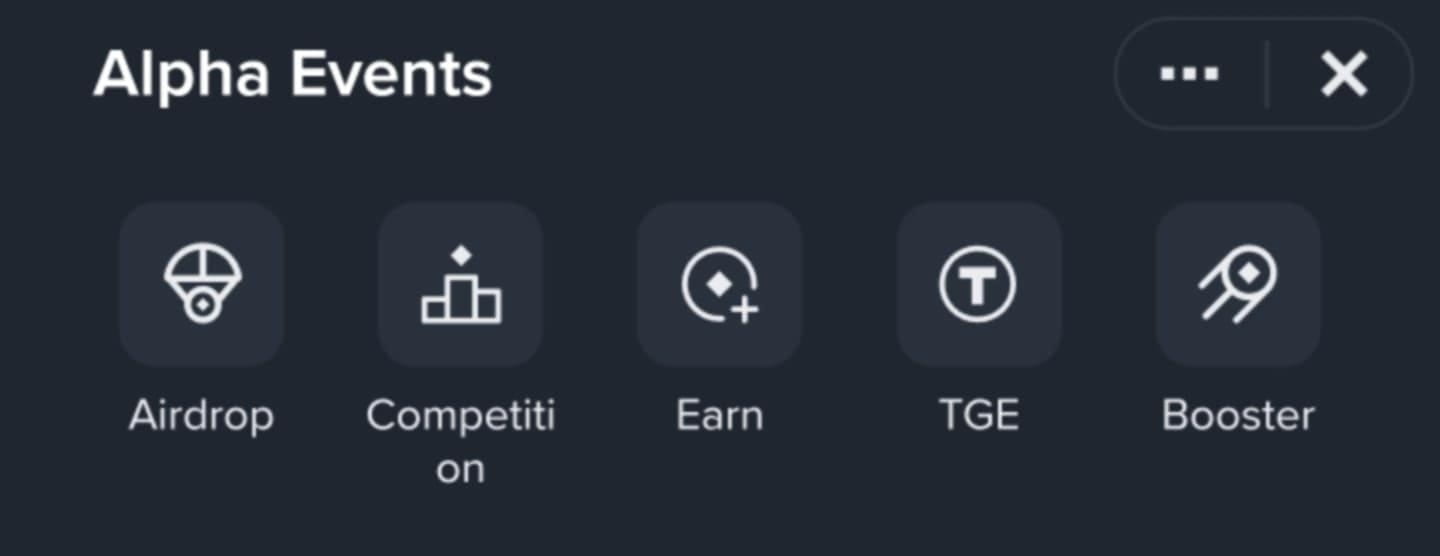Image resolution: width=1440 pixels, height=556 pixels.
Task: Open the Airdrop parachute icon
Action: click(x=202, y=284)
